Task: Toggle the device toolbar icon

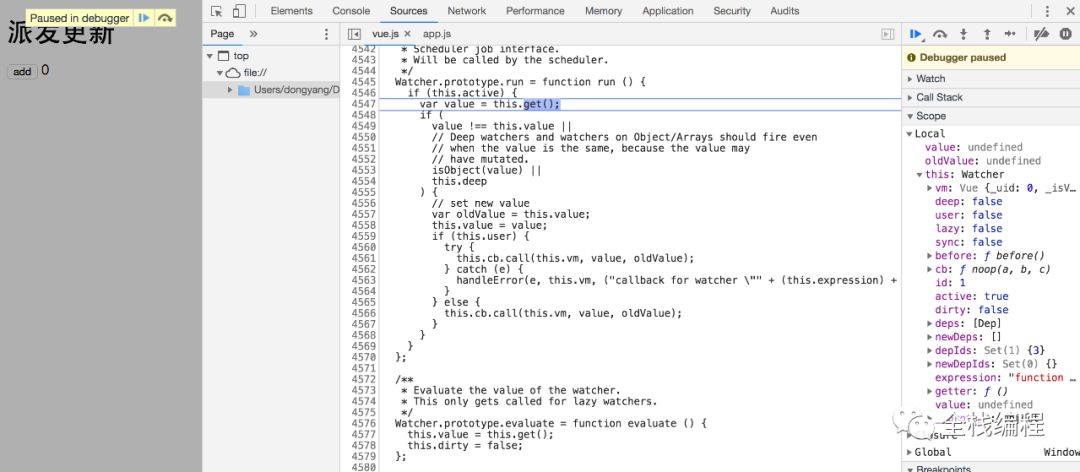Action: [x=239, y=11]
